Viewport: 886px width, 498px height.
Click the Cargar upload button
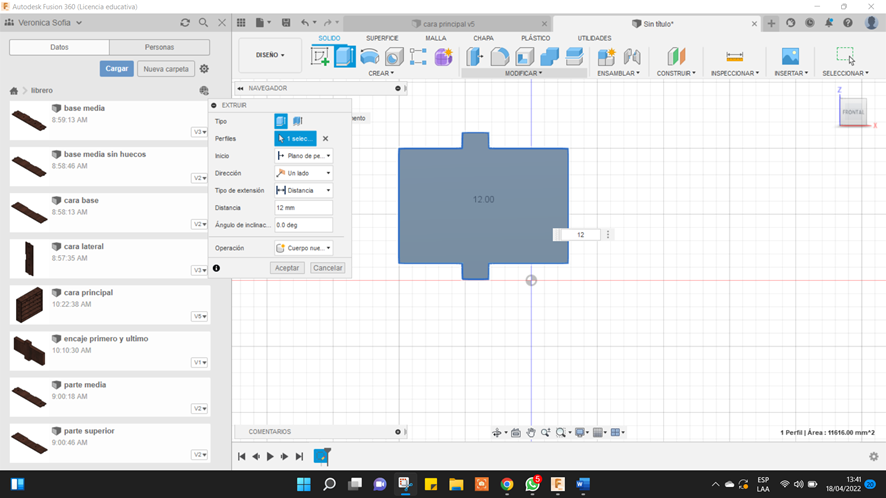pos(117,69)
